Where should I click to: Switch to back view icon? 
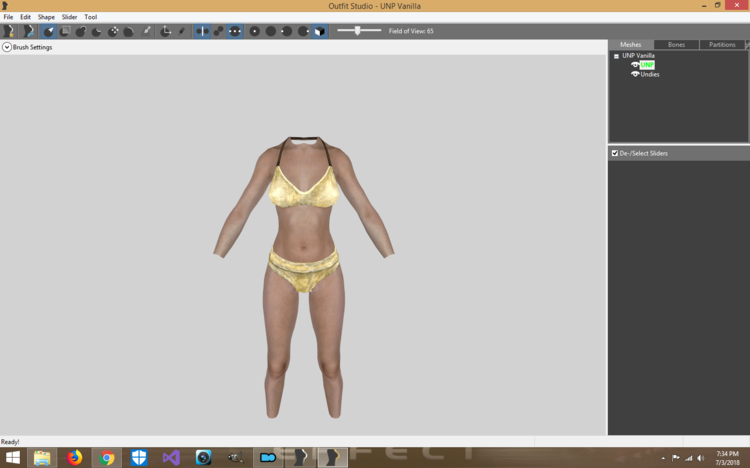(271, 31)
